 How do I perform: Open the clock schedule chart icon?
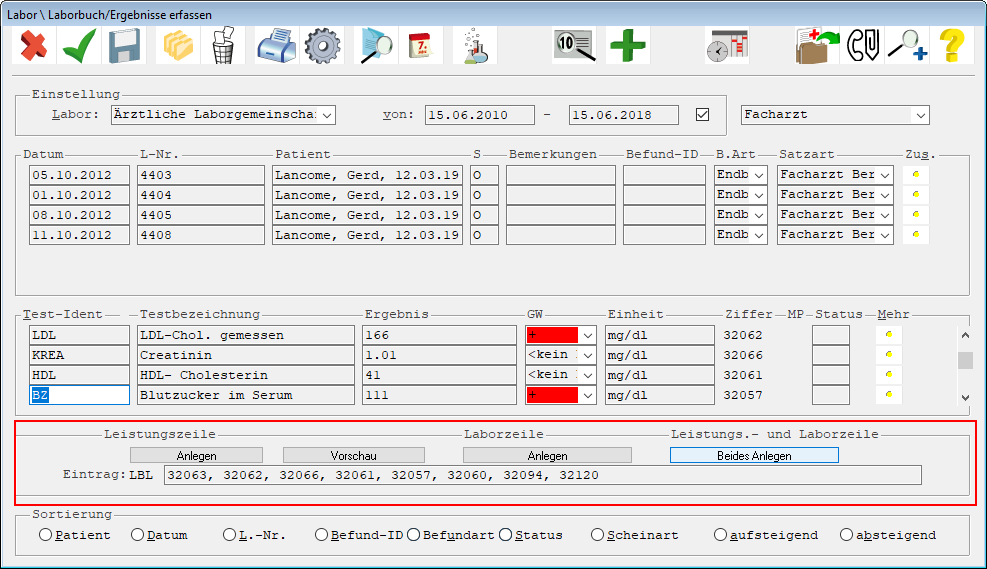(x=727, y=46)
